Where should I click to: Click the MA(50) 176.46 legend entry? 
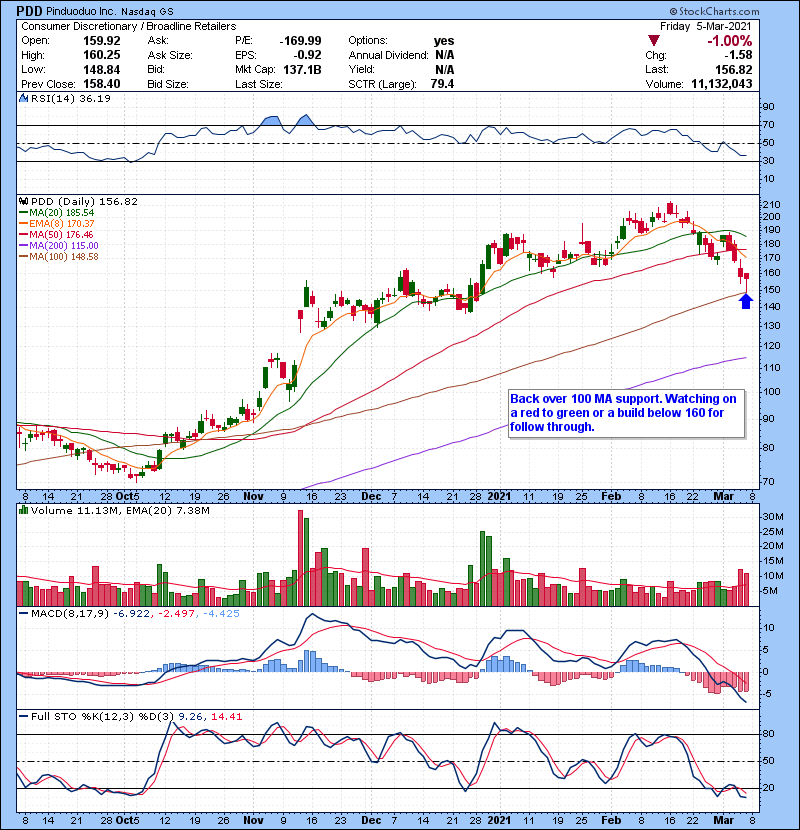[x=57, y=235]
